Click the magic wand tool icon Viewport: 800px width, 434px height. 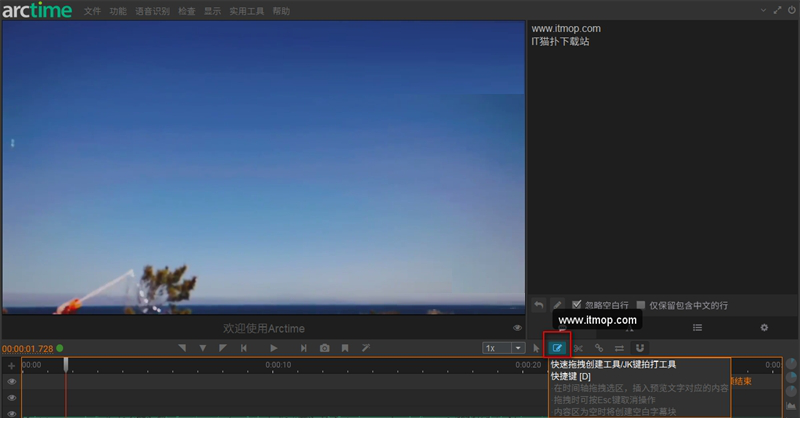(366, 348)
